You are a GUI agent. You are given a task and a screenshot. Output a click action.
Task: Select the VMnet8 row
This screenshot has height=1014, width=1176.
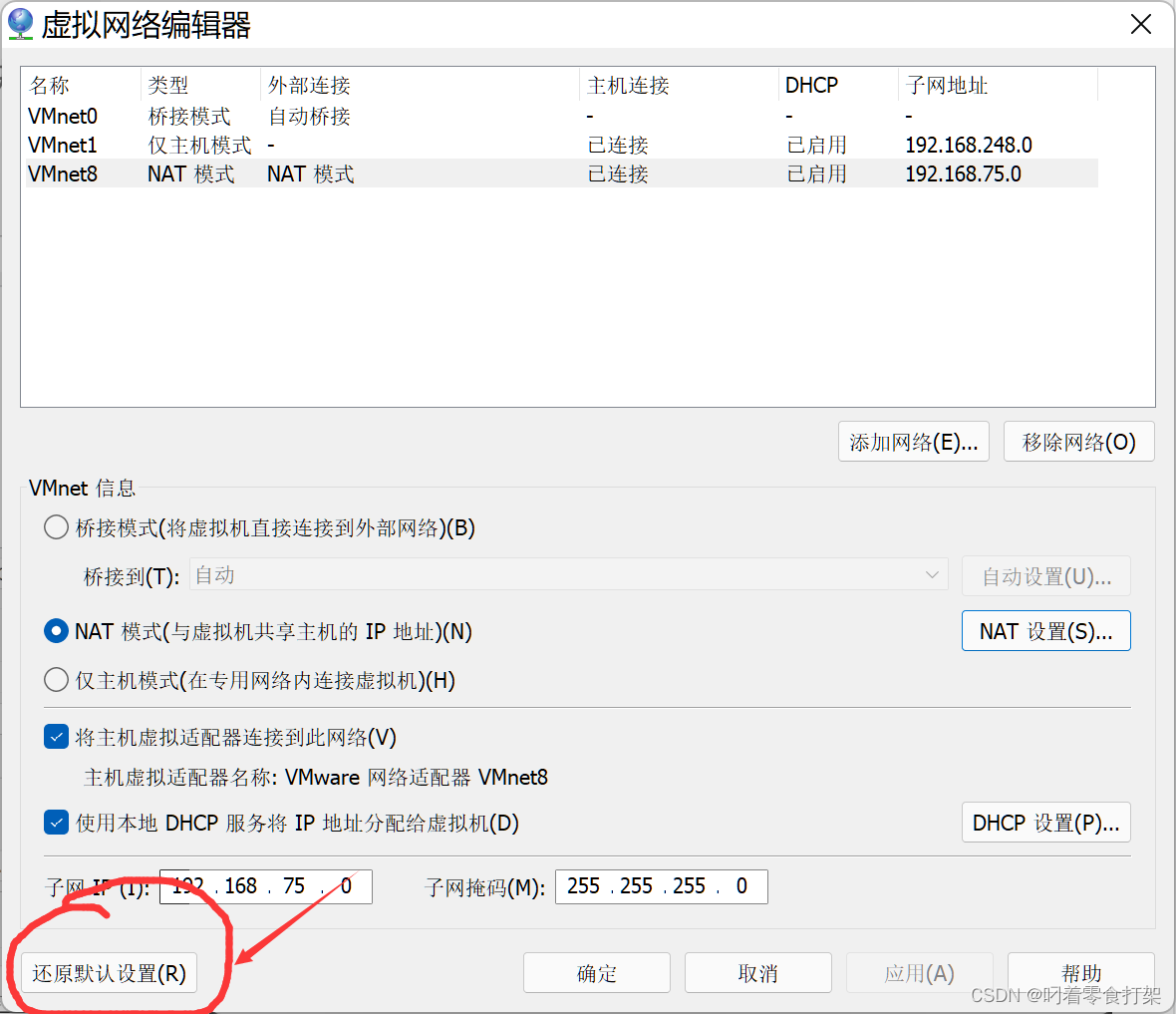[562, 173]
